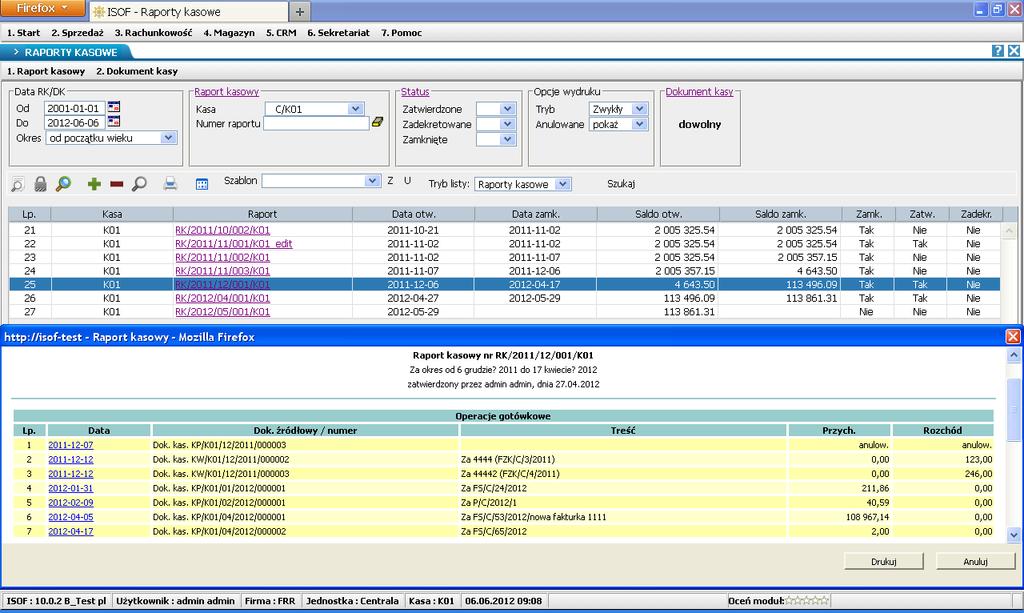Click the blue table grid icon

click(202, 185)
